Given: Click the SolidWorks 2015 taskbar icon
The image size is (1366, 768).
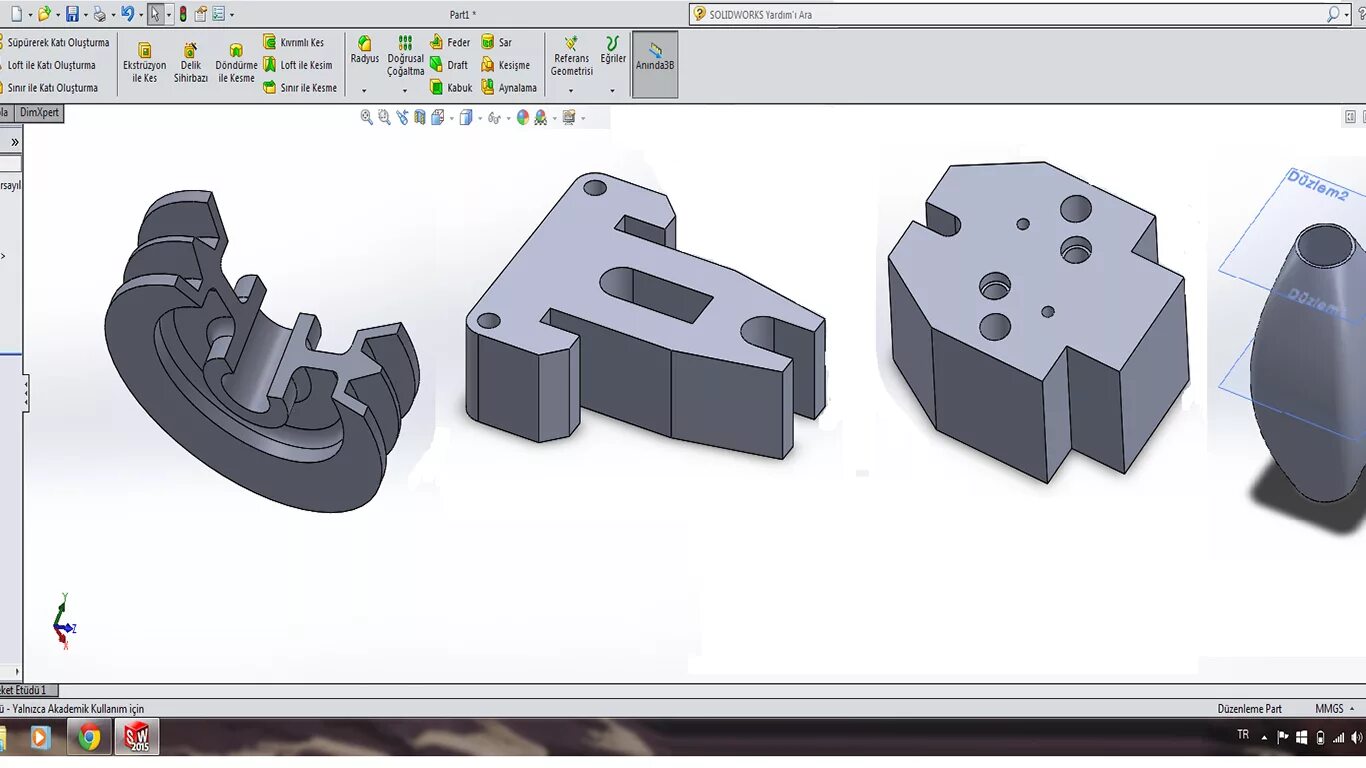Looking at the screenshot, I should click(136, 738).
